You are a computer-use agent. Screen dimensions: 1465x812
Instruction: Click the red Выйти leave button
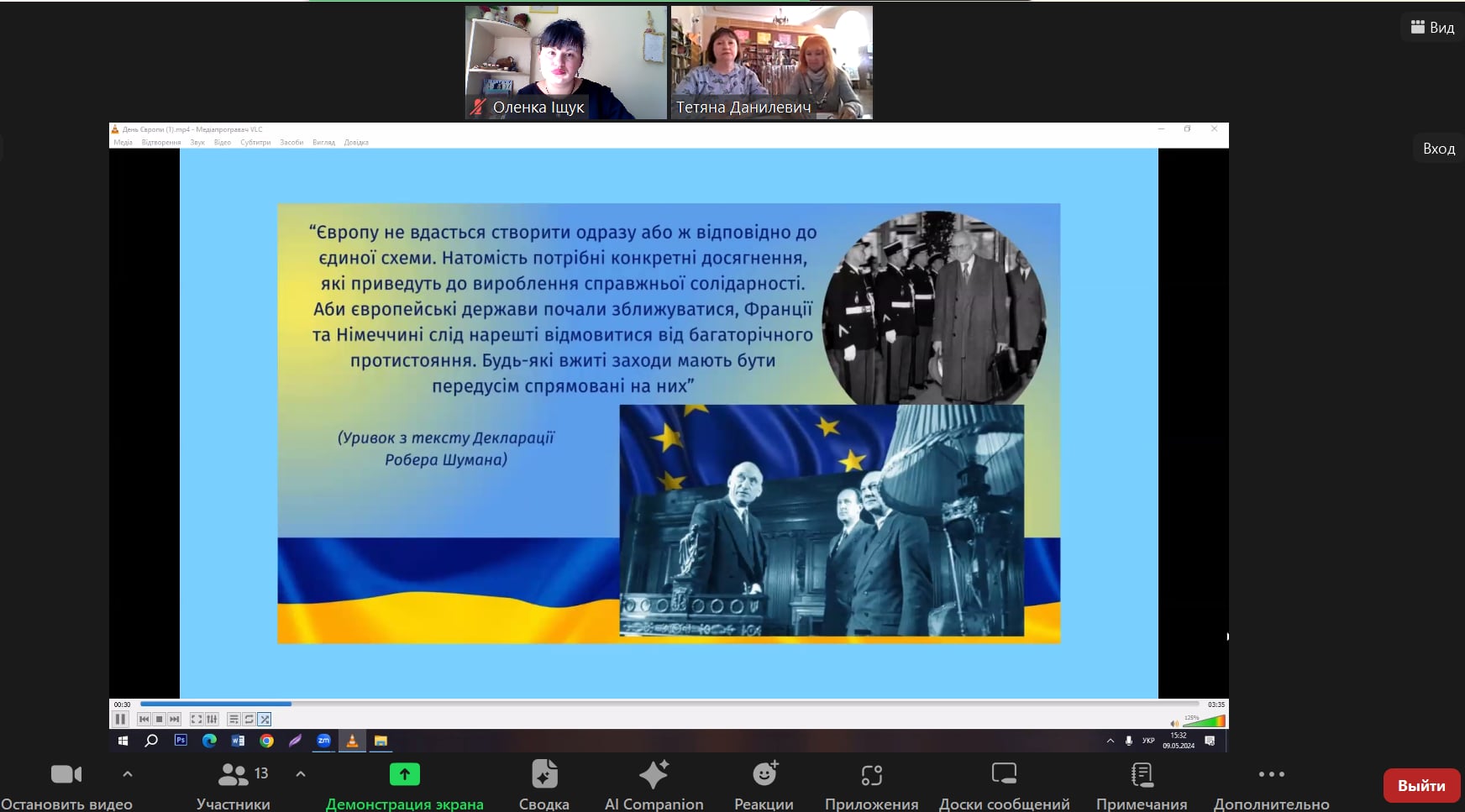coord(1420,786)
